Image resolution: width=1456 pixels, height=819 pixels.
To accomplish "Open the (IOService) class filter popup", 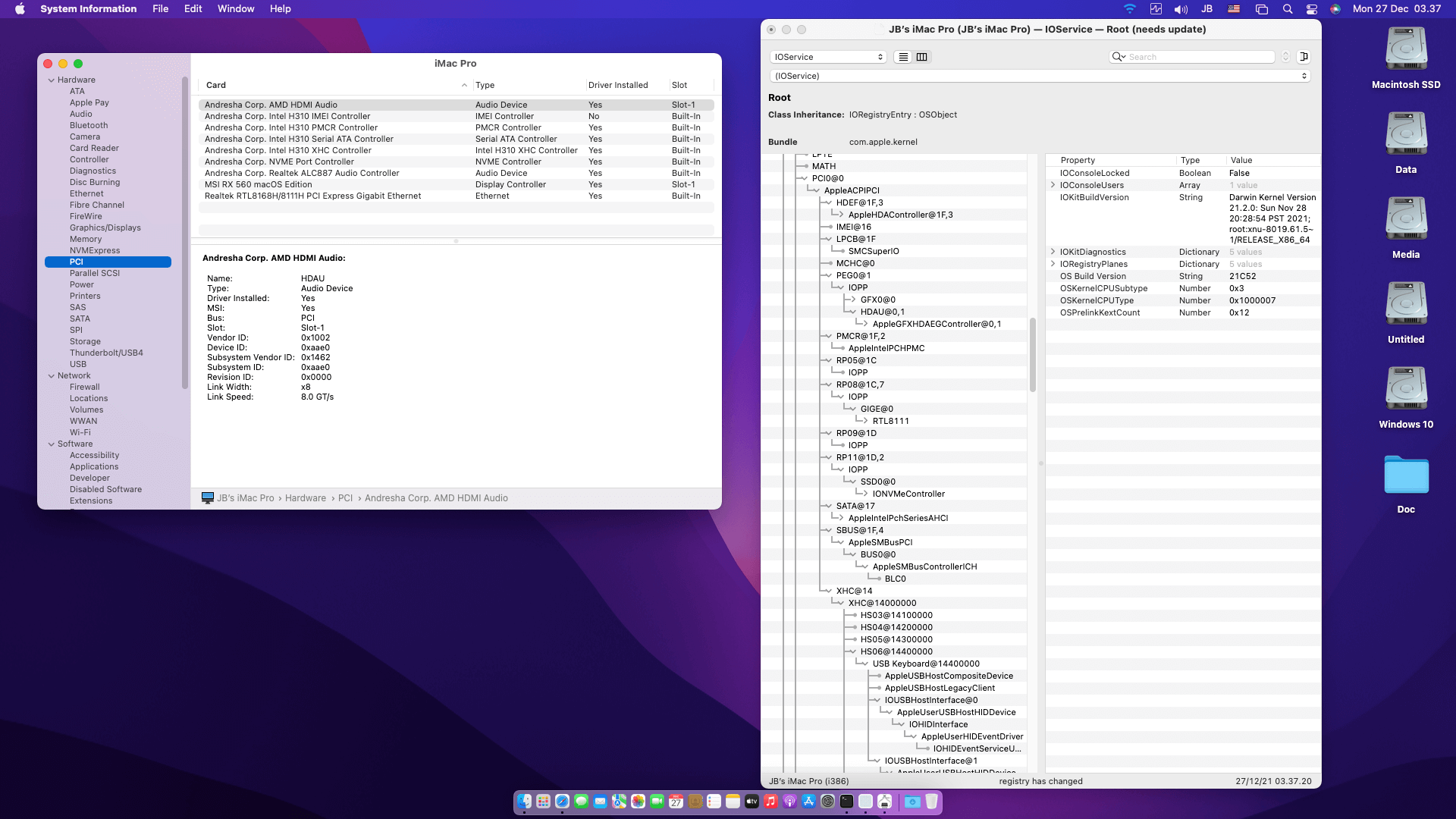I will tap(1039, 76).
